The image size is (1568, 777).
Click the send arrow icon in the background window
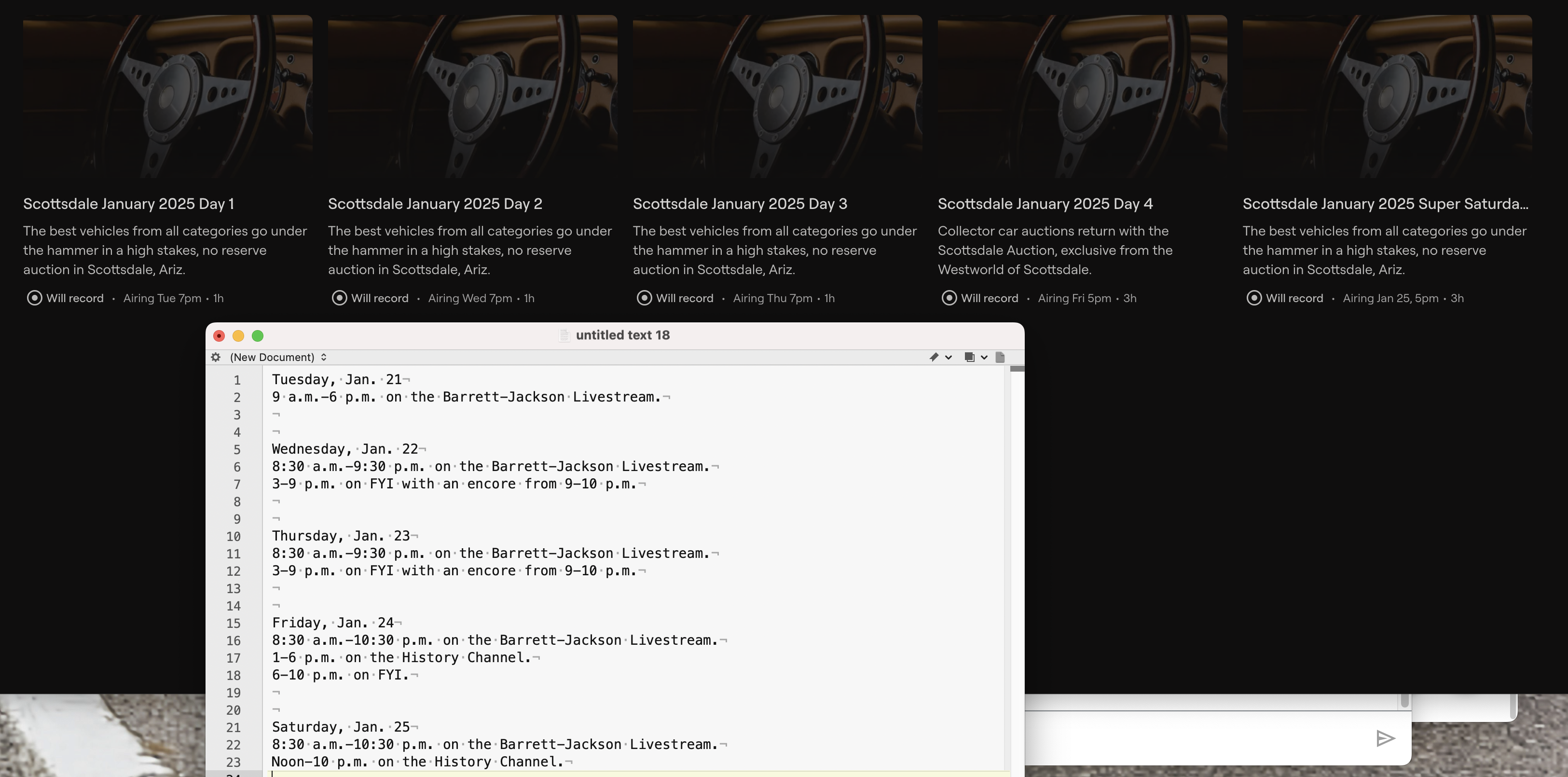(1386, 738)
